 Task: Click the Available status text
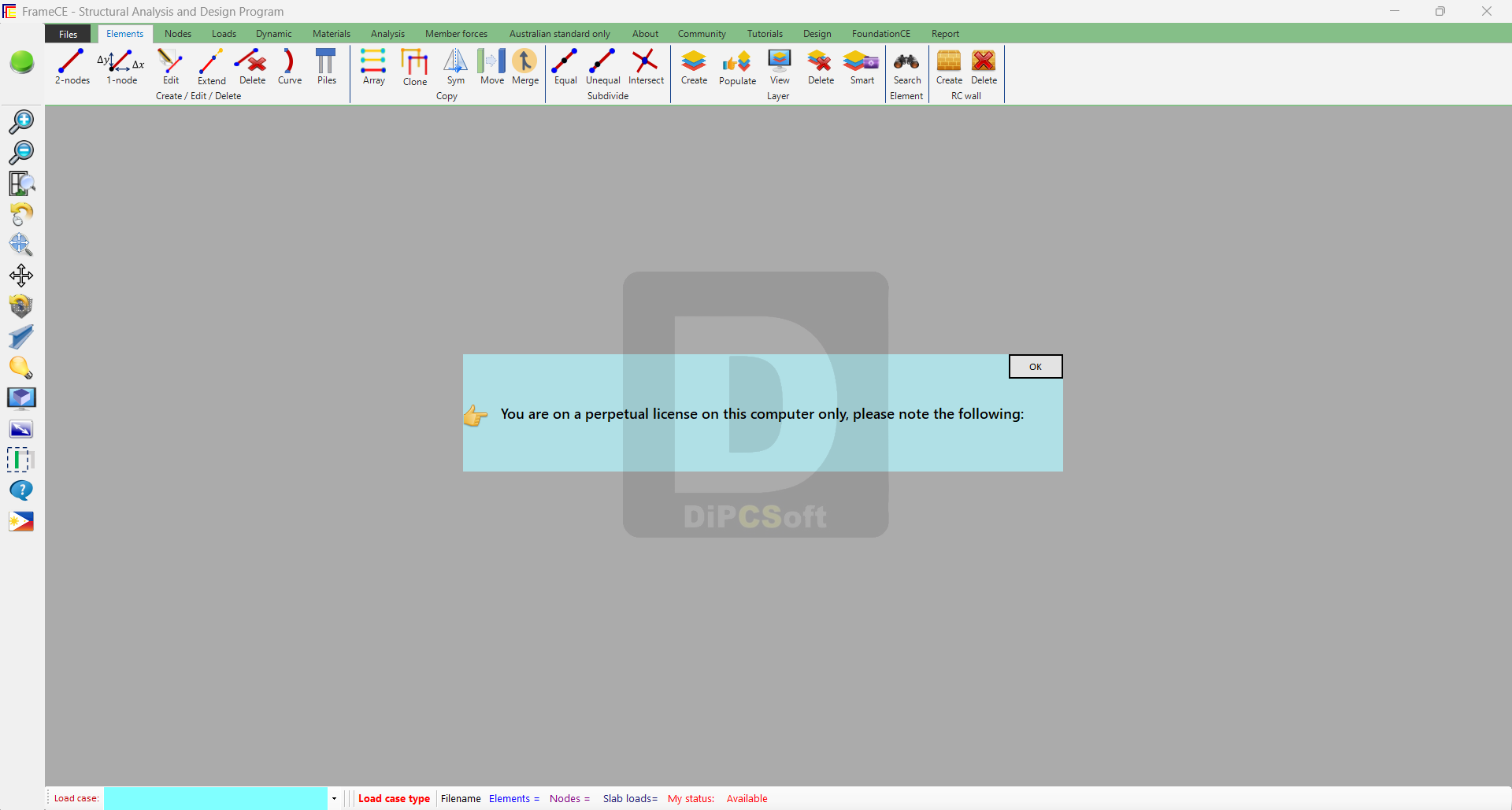click(x=747, y=798)
